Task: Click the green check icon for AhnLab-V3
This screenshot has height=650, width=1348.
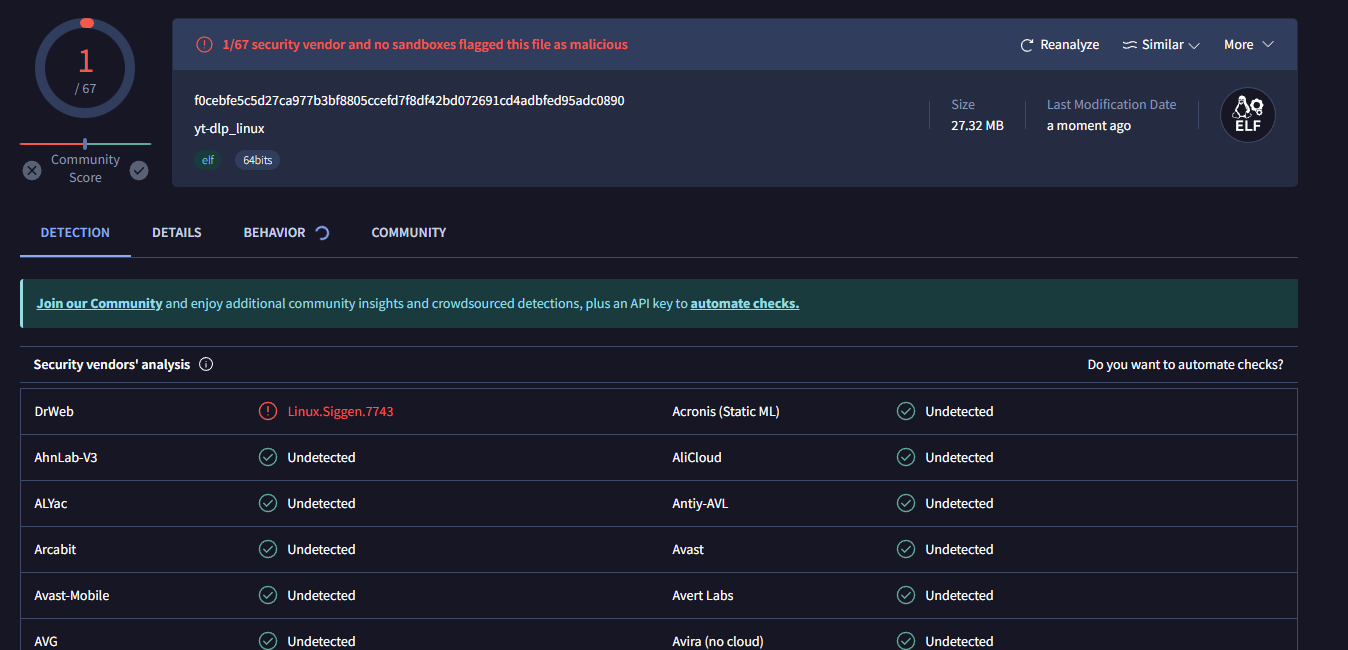Action: (267, 458)
